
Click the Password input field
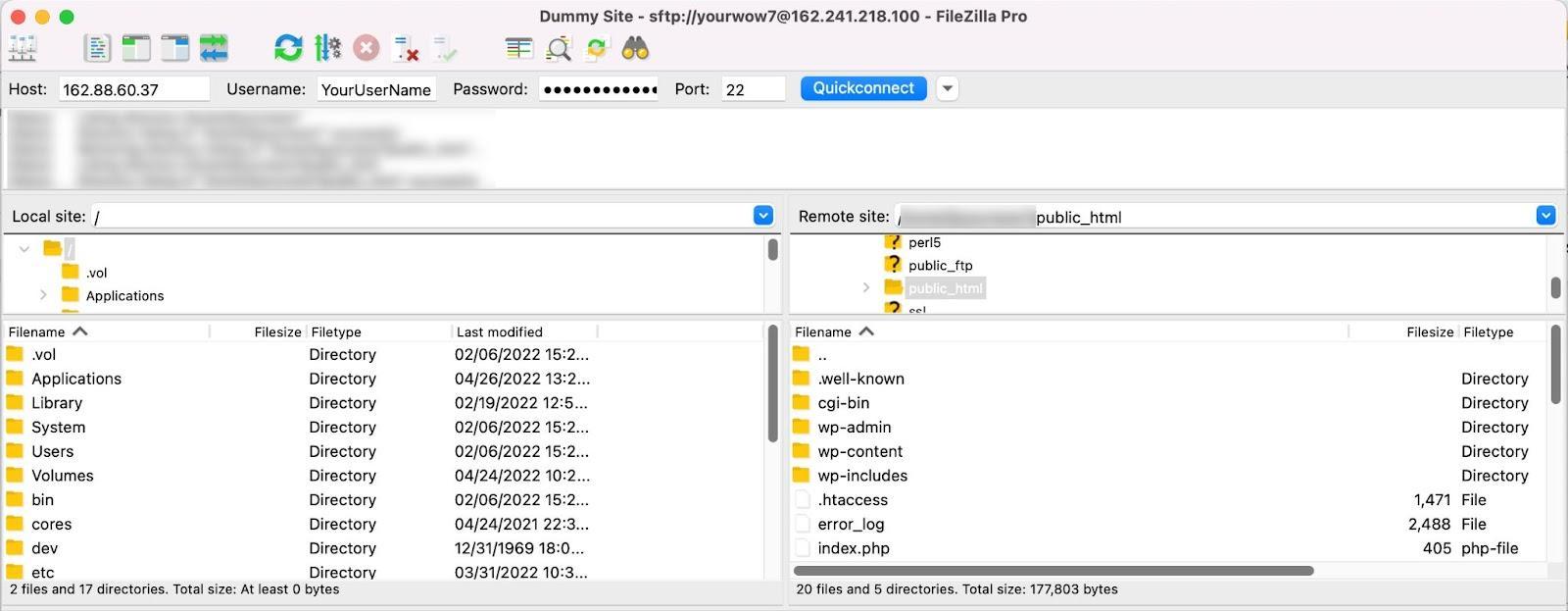point(599,89)
